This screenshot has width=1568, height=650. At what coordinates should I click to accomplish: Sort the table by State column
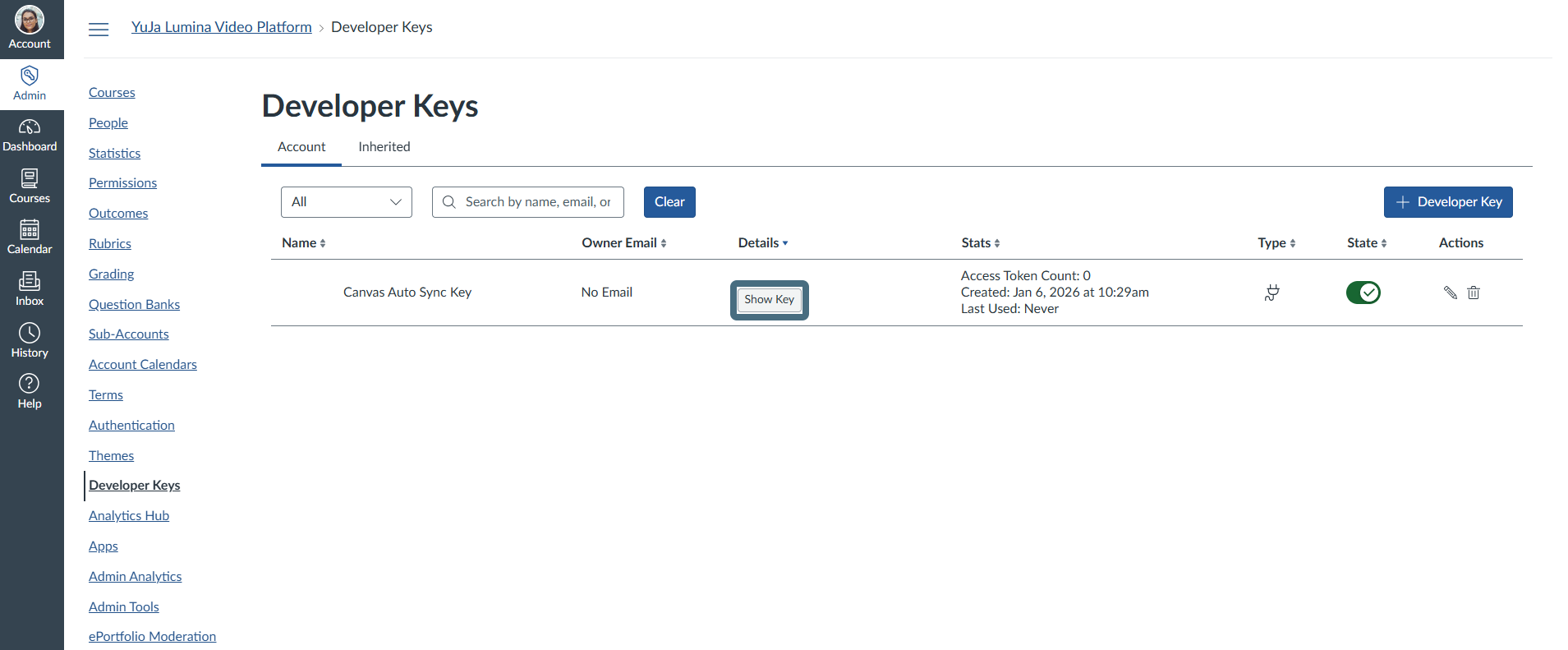click(1367, 243)
